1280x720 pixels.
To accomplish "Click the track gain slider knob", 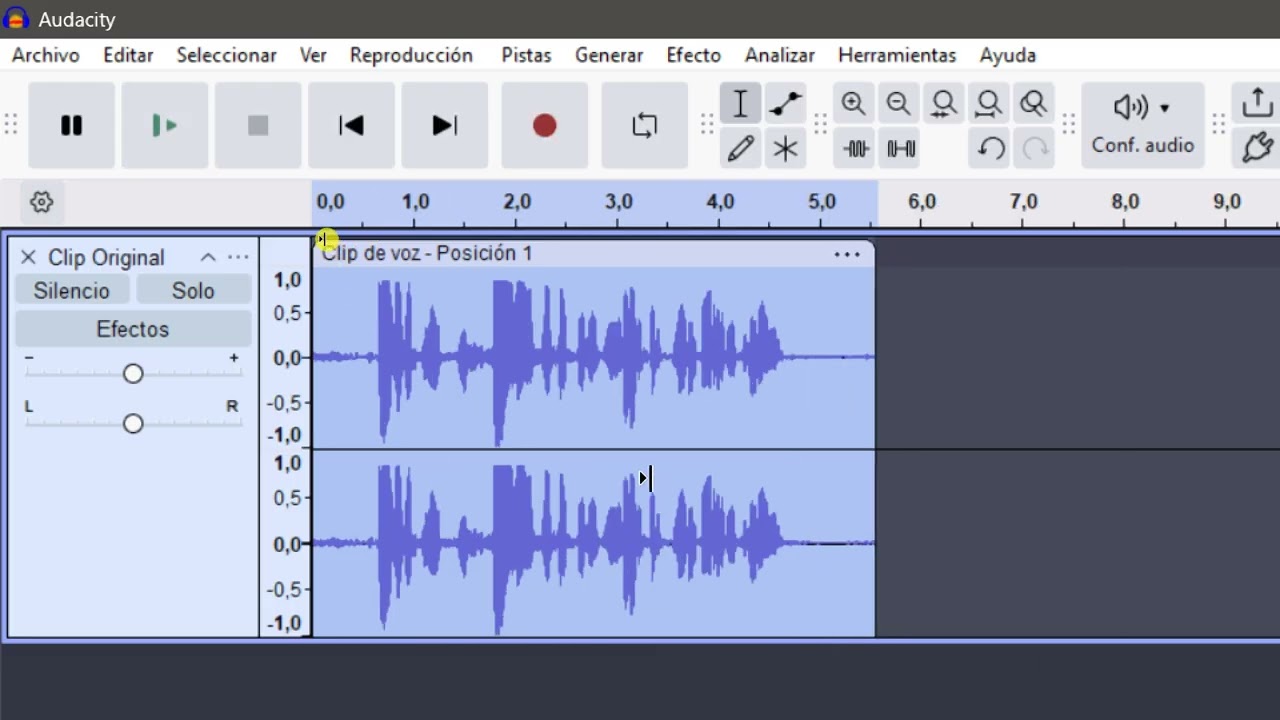I will (x=133, y=373).
